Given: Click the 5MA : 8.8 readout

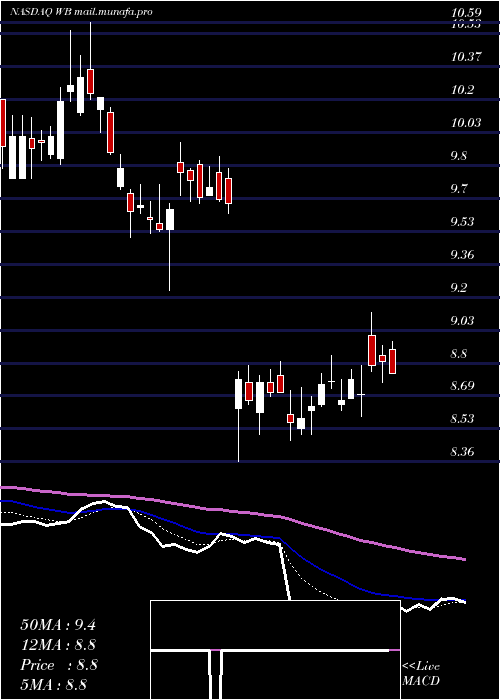Looking at the screenshot, I should tap(53, 684).
